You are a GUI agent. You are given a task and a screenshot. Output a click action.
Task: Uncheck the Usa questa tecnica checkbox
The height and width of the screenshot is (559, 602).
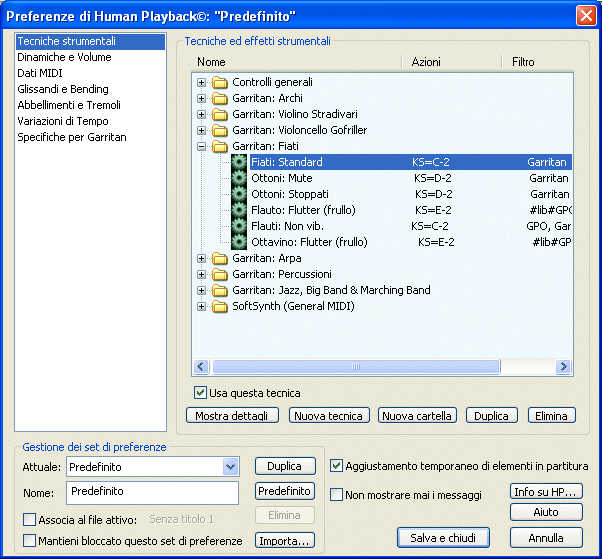point(201,393)
